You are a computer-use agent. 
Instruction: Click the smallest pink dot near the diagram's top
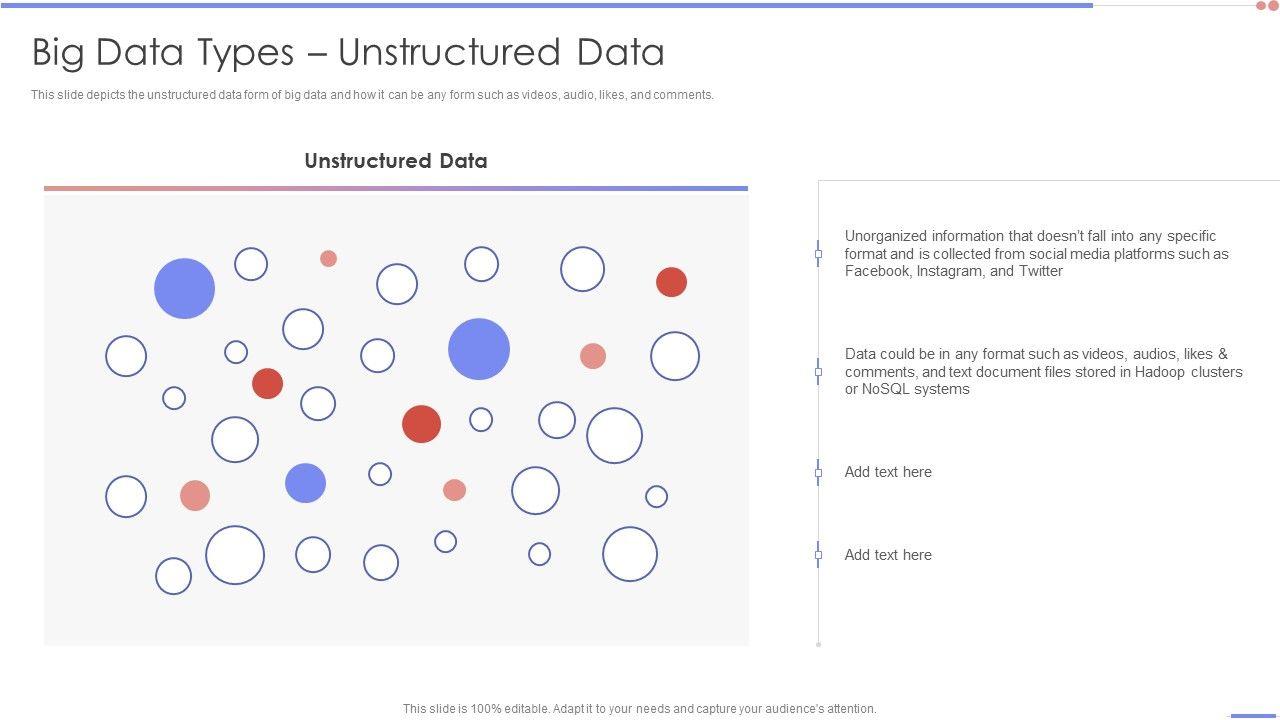coord(328,258)
